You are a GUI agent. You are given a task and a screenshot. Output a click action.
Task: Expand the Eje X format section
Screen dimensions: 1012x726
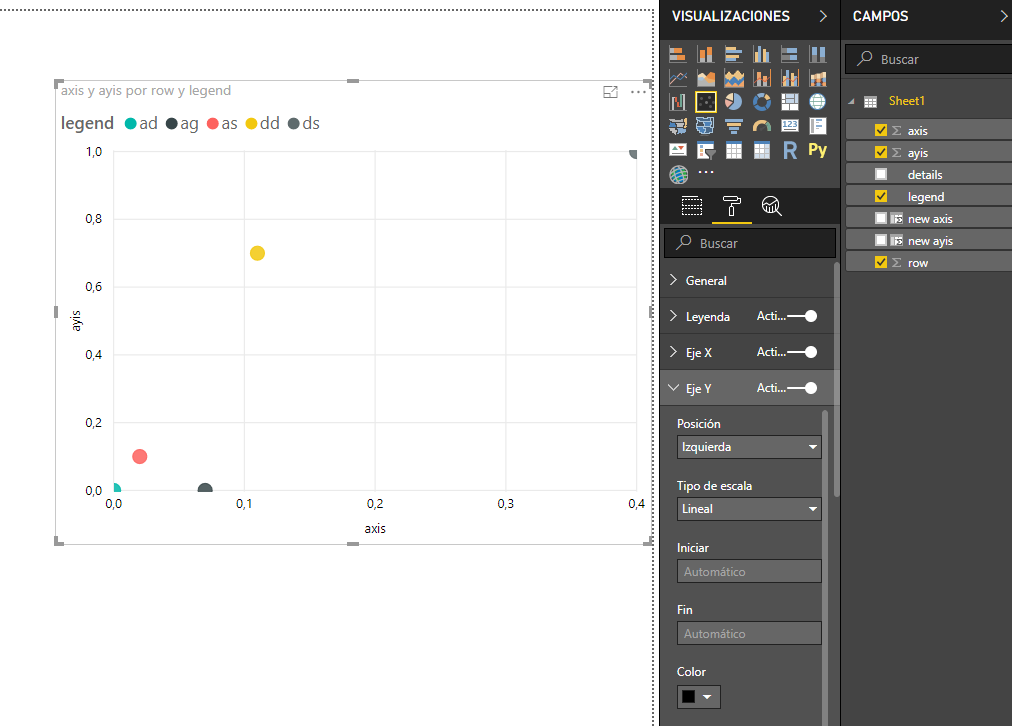[673, 352]
